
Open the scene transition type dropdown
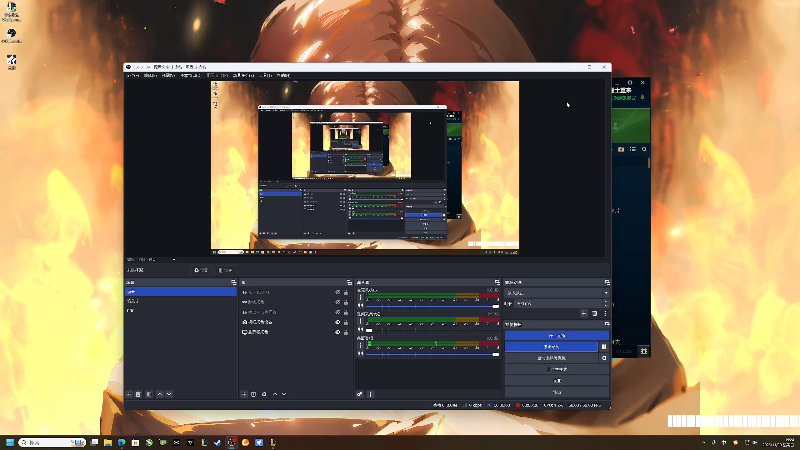[557, 293]
